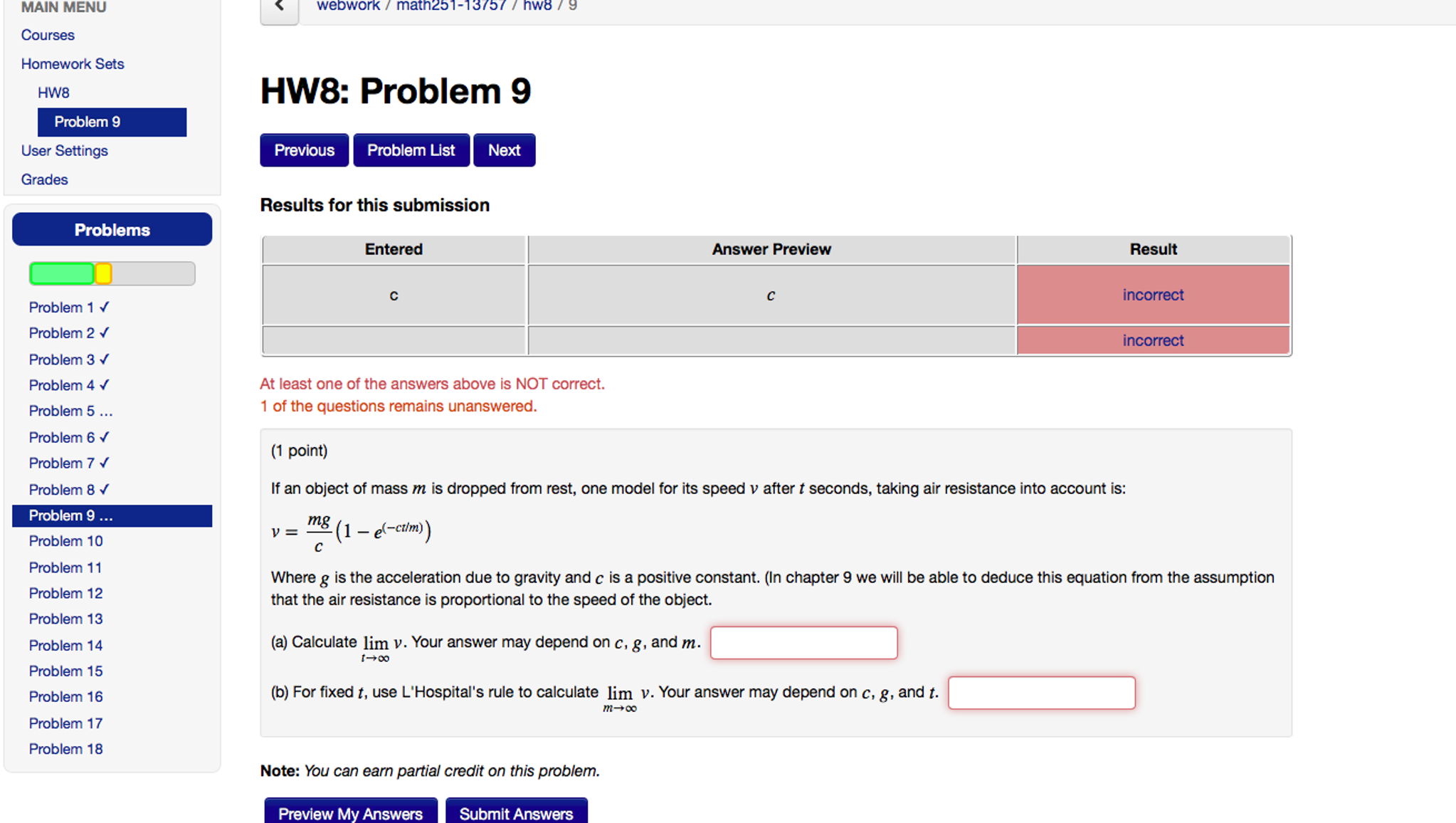Open Problem 18 from the Problems panel

pos(65,748)
